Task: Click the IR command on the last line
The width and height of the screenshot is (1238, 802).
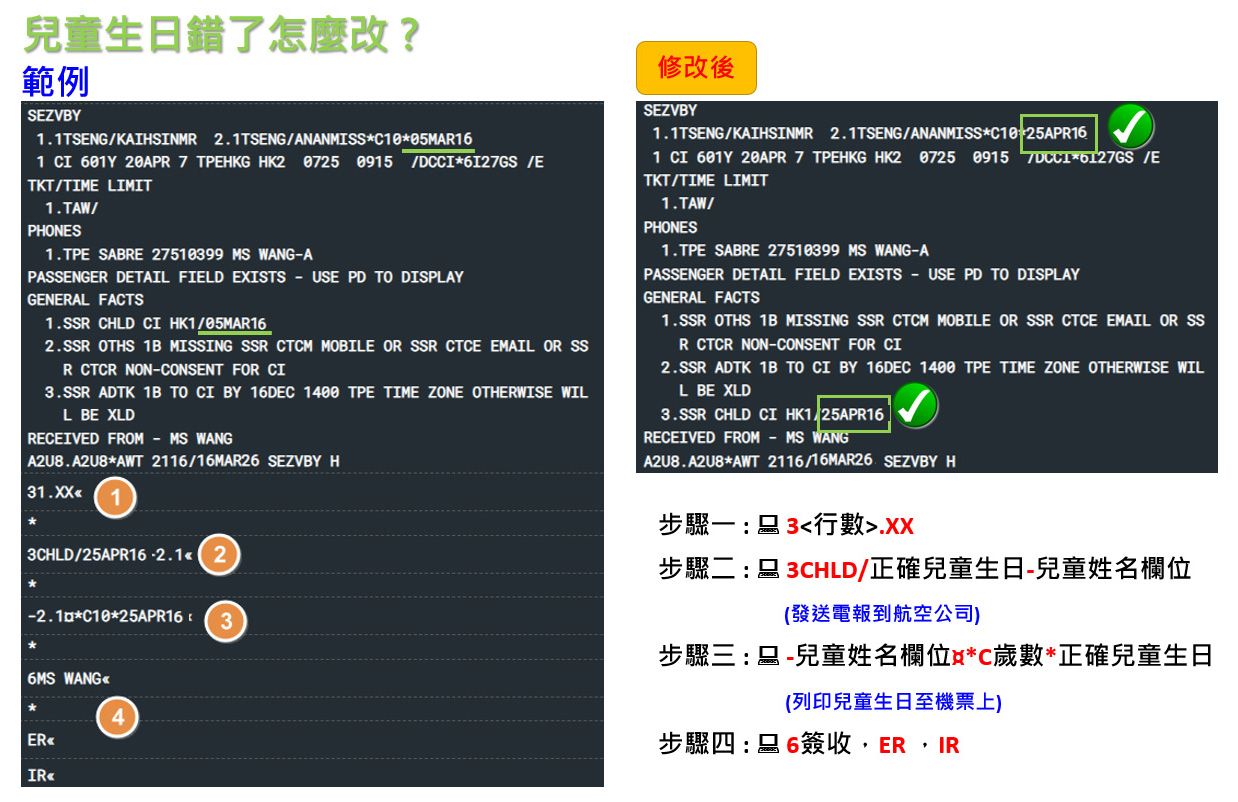Action: click(41, 776)
